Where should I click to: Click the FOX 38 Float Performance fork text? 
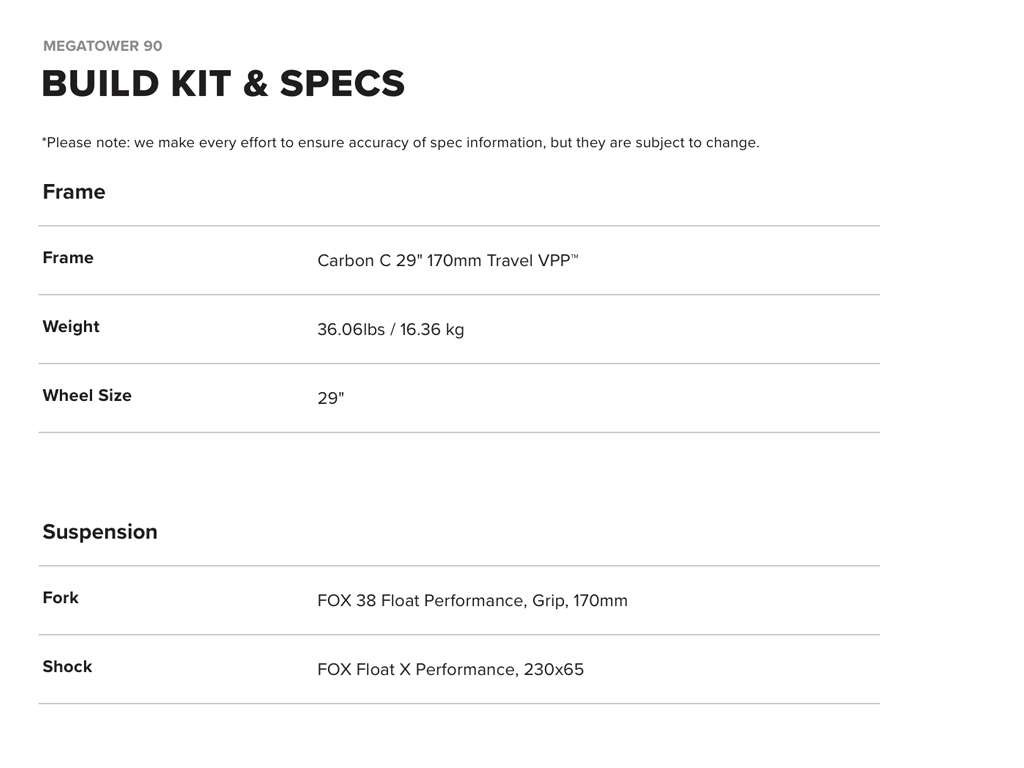pyautogui.click(x=420, y=601)
